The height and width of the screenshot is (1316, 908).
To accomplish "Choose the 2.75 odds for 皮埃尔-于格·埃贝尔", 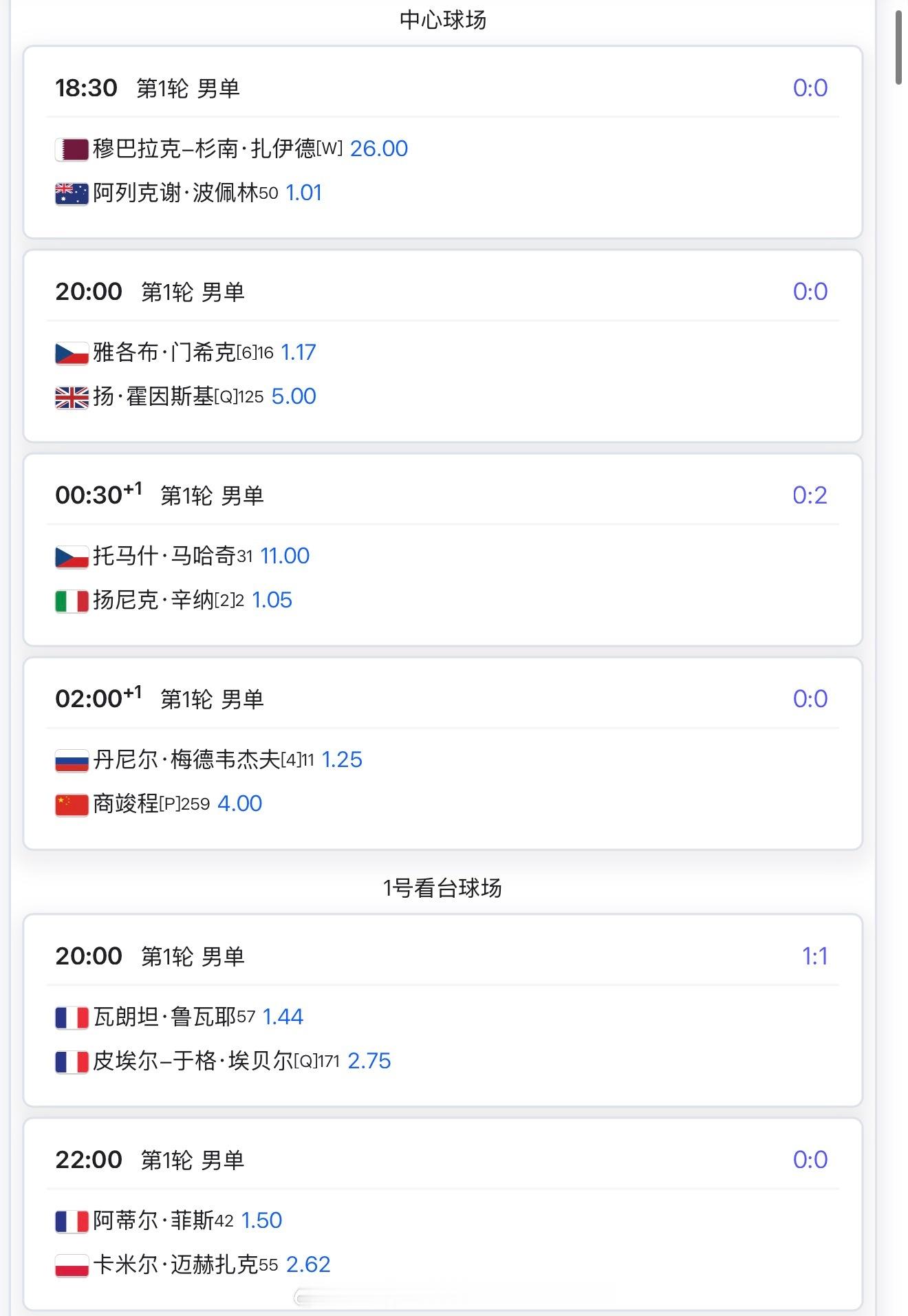I will 369,1061.
